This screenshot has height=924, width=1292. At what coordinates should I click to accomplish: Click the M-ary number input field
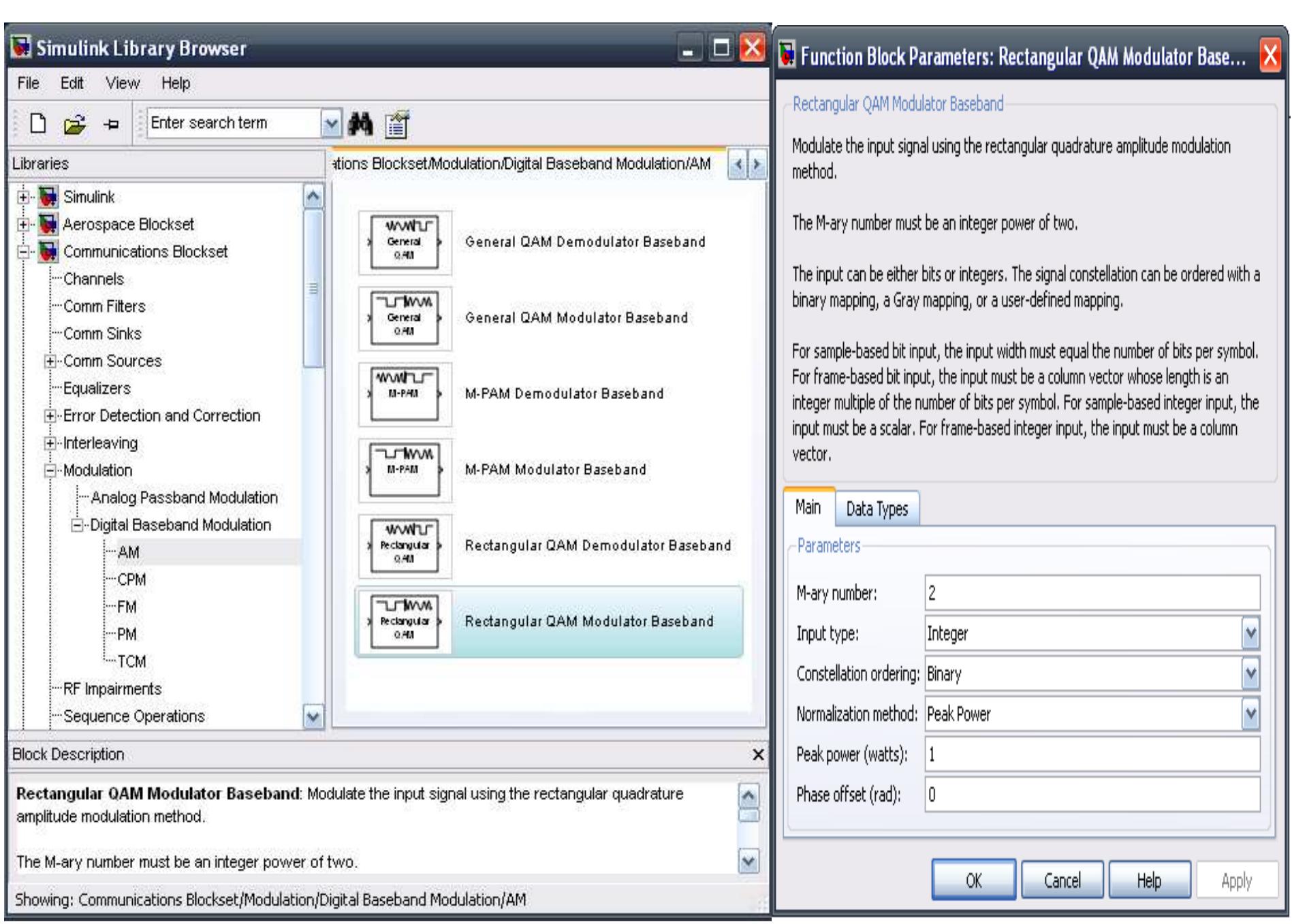(x=1091, y=593)
